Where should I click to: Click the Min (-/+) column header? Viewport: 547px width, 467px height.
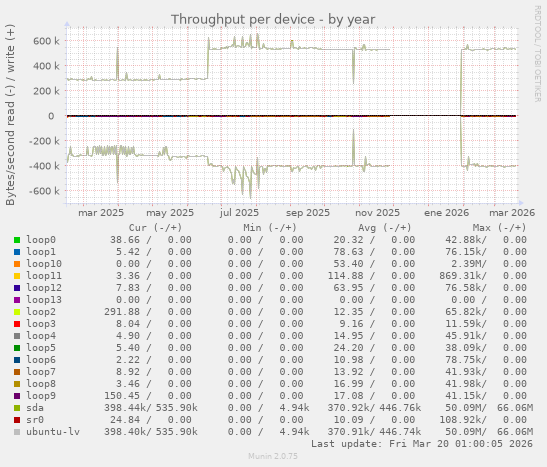[270, 228]
